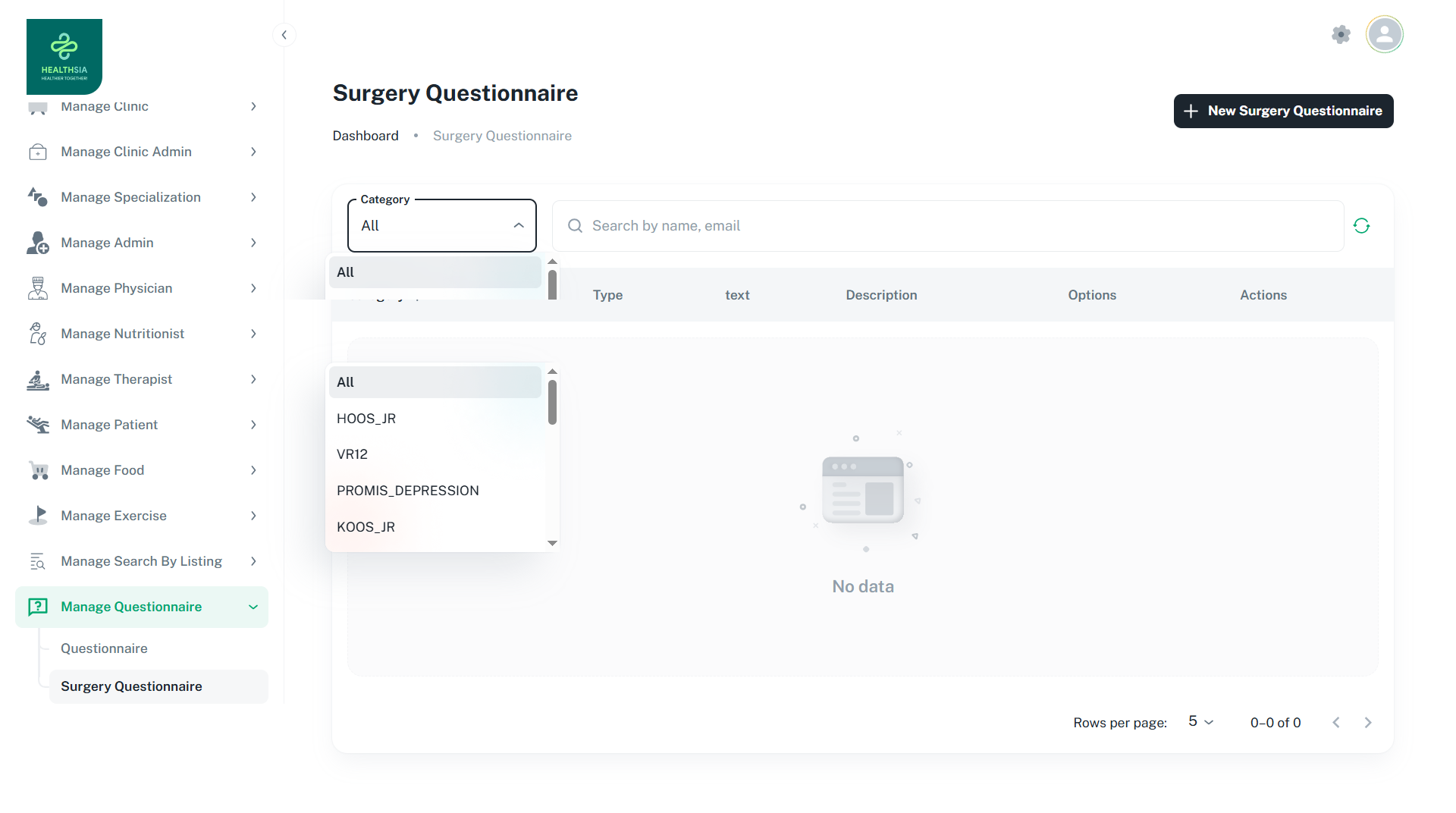Click the Manage Physician icon
Viewport: 1456px width, 813px height.
point(38,288)
